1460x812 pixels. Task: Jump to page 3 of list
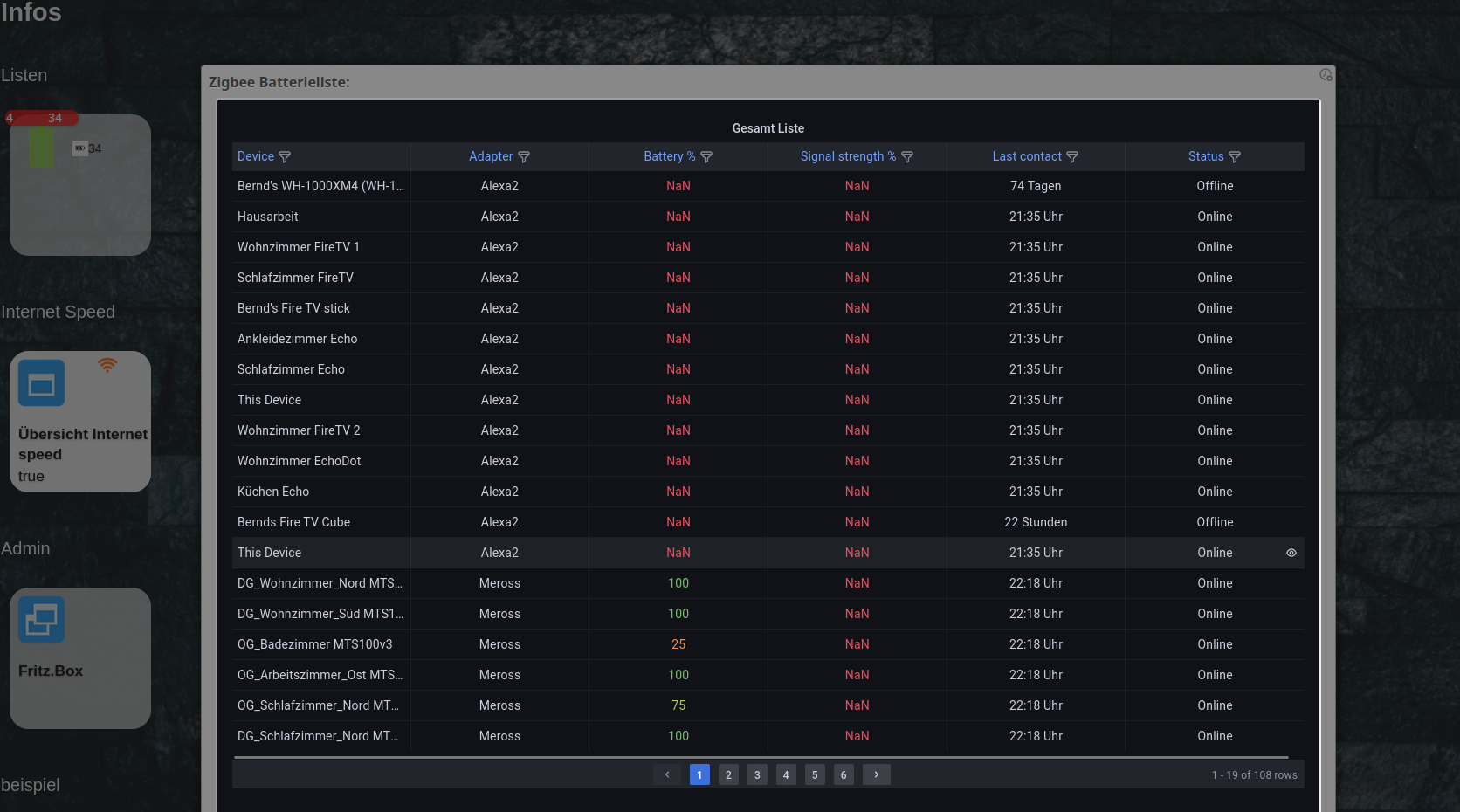tap(757, 774)
